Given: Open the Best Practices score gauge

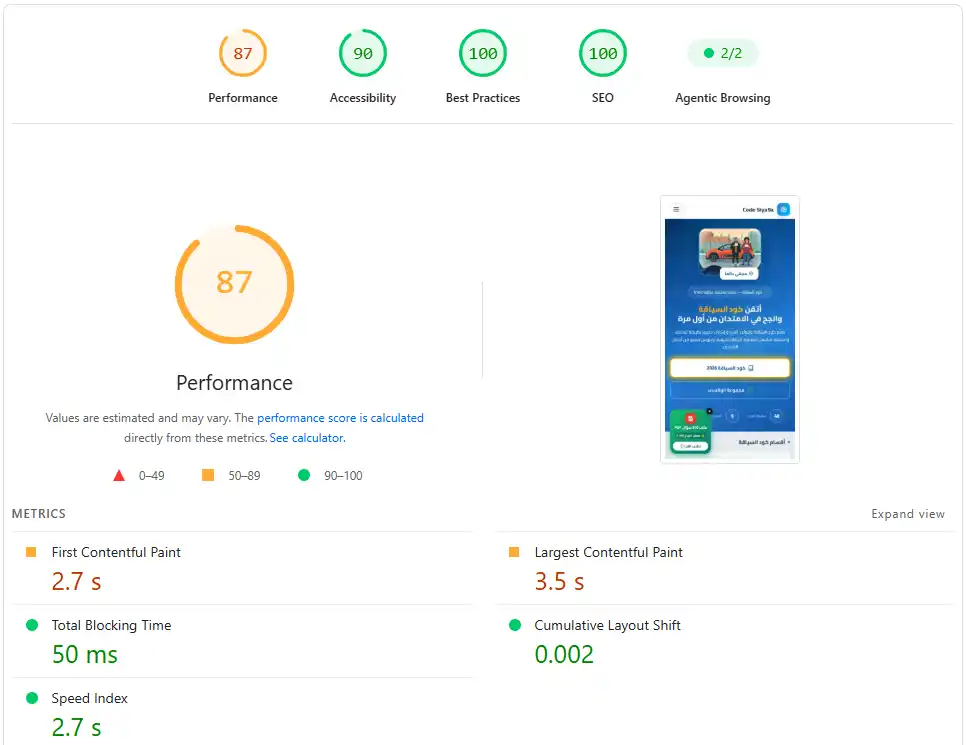Looking at the screenshot, I should coord(483,53).
